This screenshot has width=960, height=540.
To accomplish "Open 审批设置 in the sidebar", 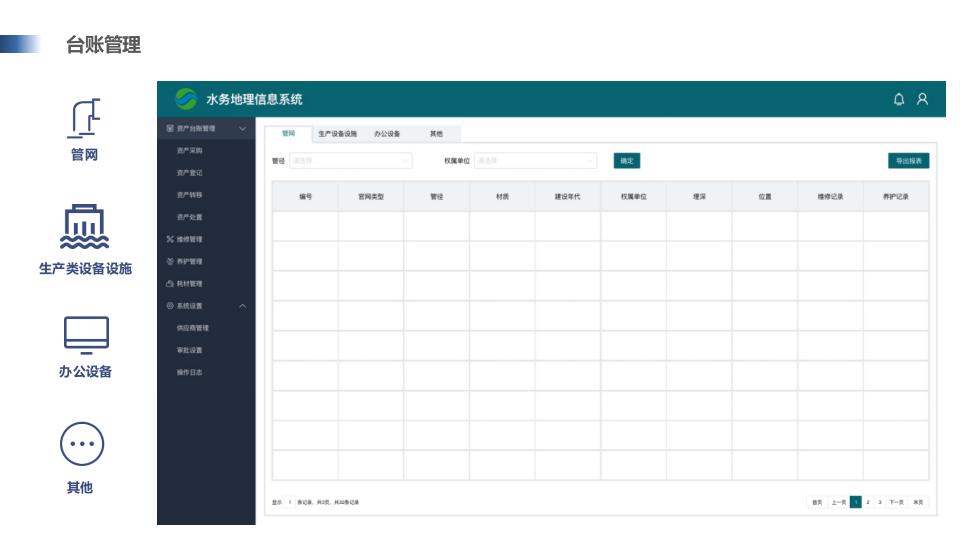I will click(189, 350).
